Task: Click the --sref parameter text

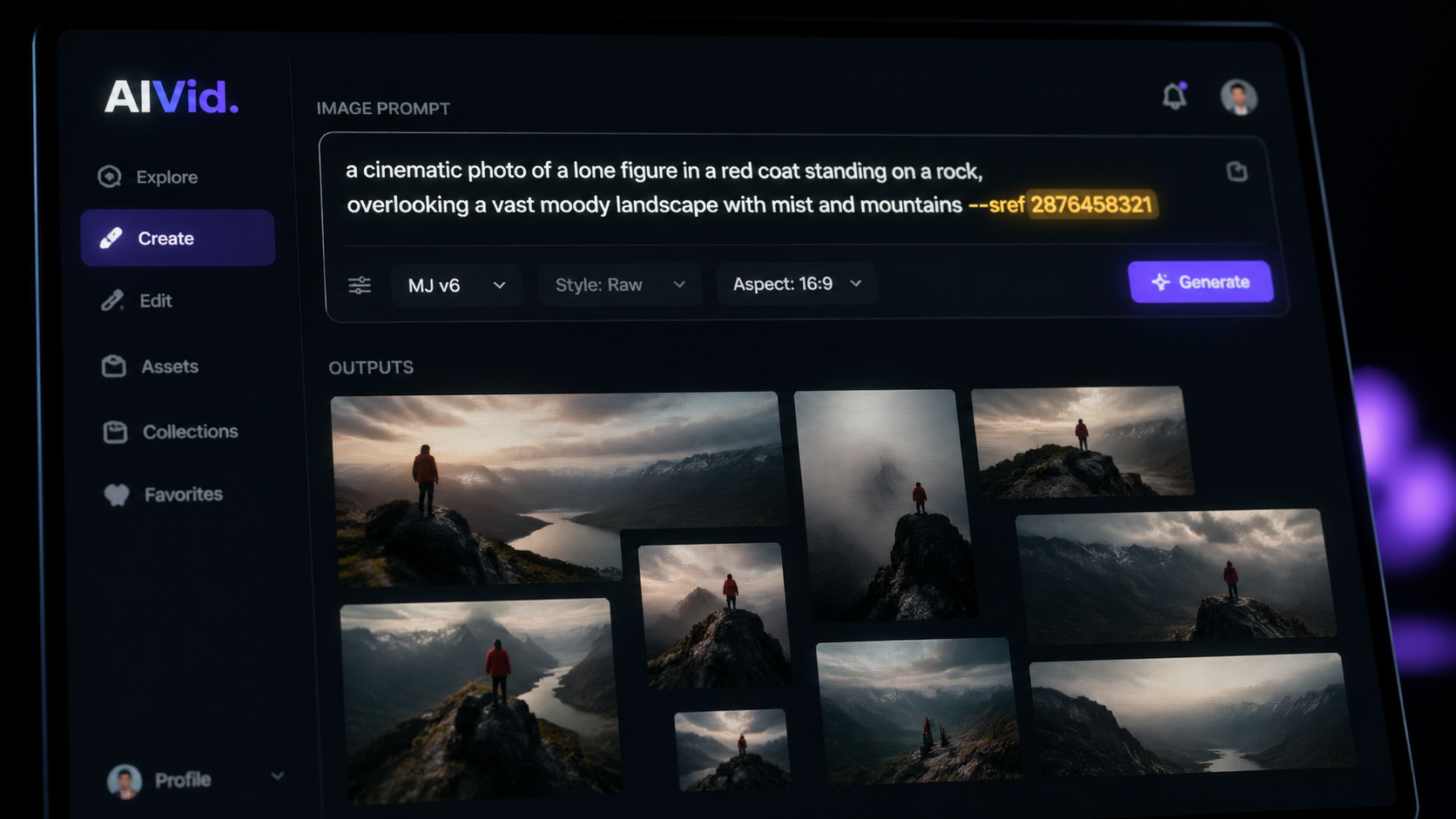Action: [996, 205]
